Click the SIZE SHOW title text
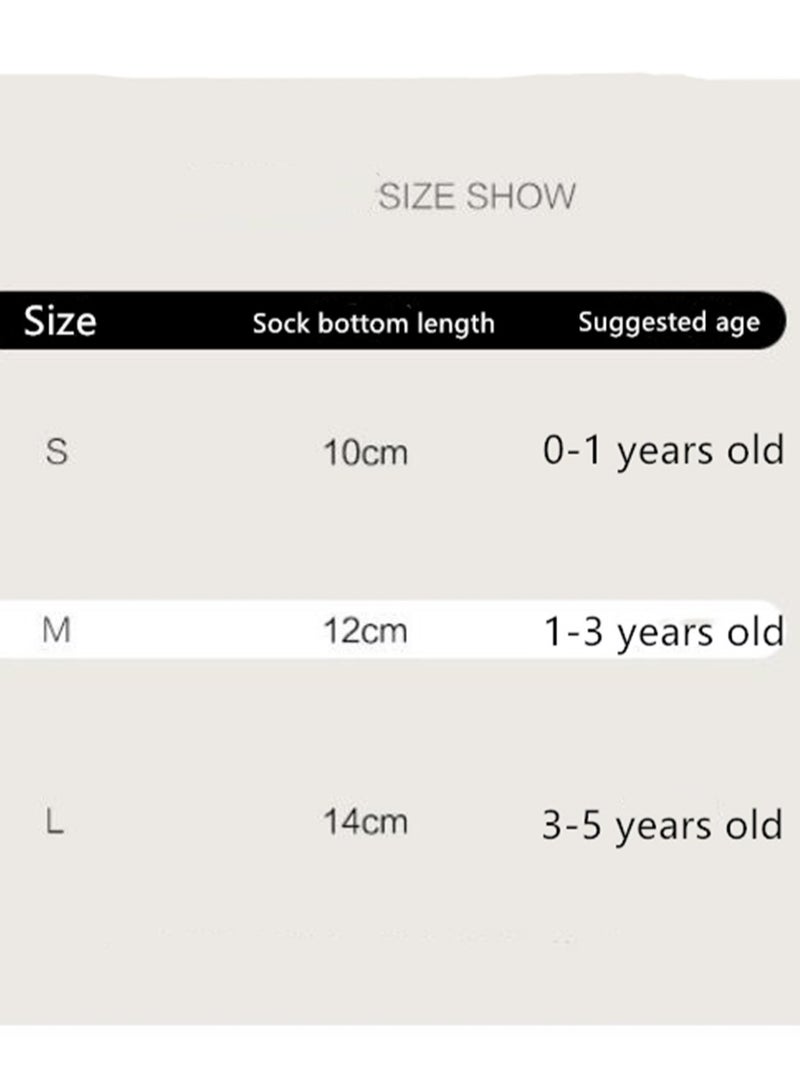 (x=477, y=196)
